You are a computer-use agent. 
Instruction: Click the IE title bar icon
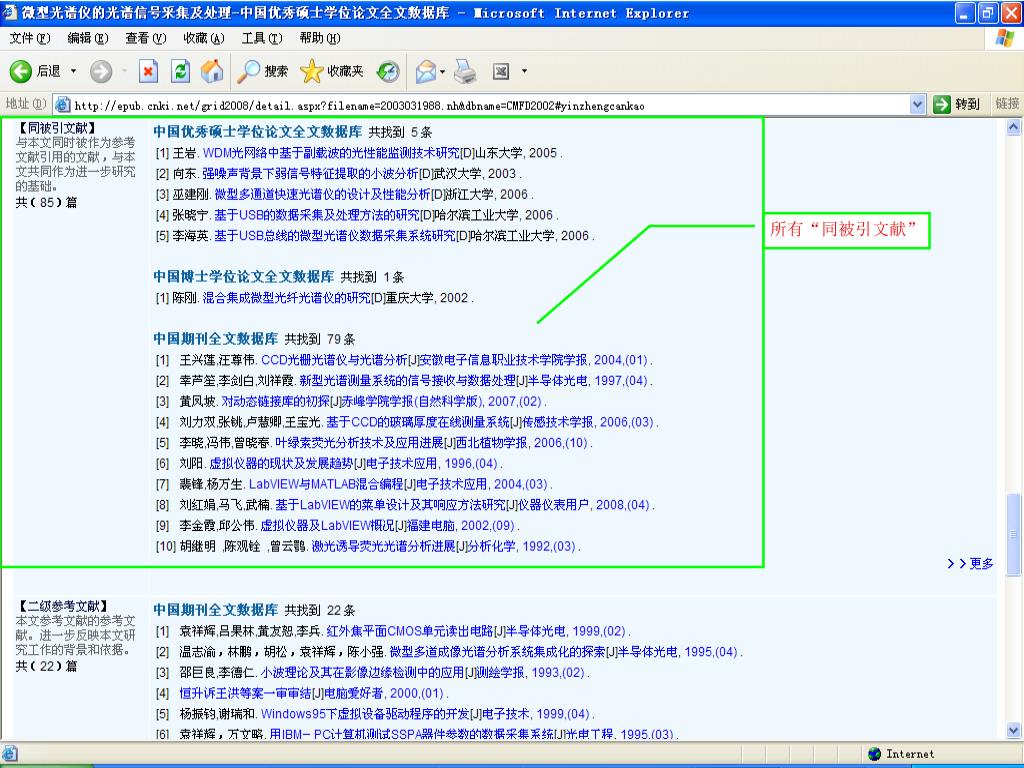pos(10,12)
